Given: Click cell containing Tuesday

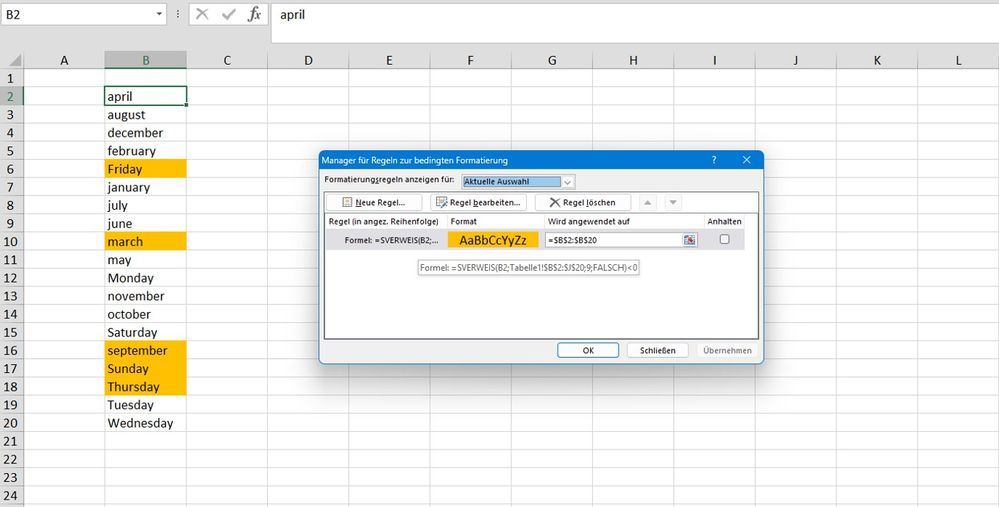Looking at the screenshot, I should point(146,405).
